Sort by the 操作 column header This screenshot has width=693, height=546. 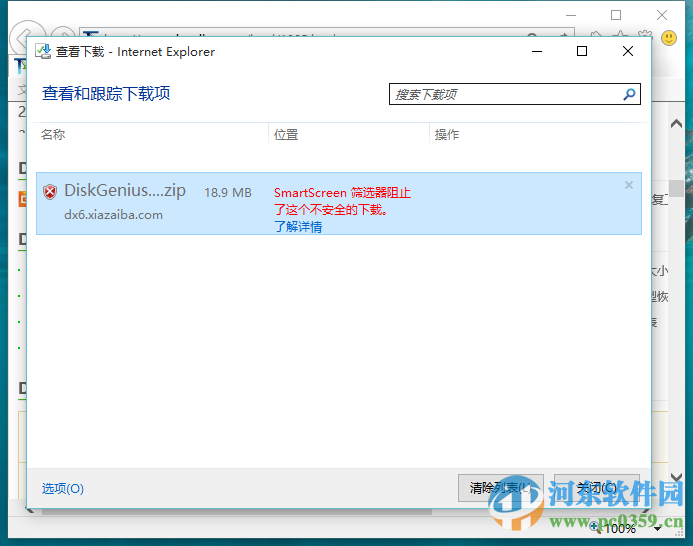(x=447, y=134)
